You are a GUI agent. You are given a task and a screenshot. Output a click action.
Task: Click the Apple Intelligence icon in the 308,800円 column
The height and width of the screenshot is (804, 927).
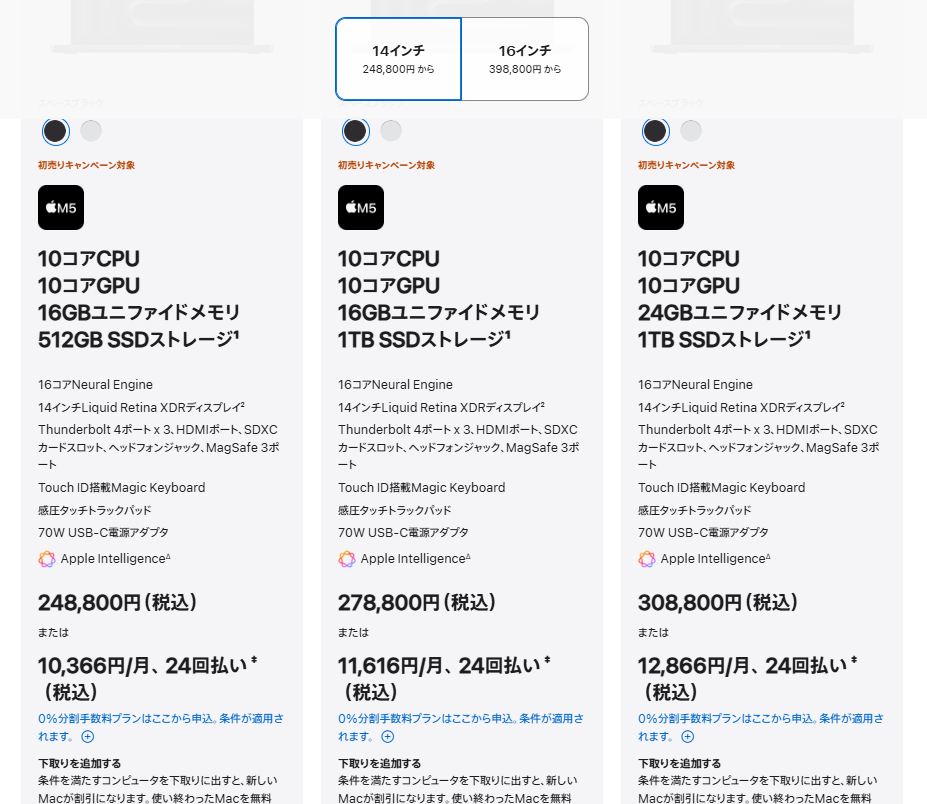point(647,559)
